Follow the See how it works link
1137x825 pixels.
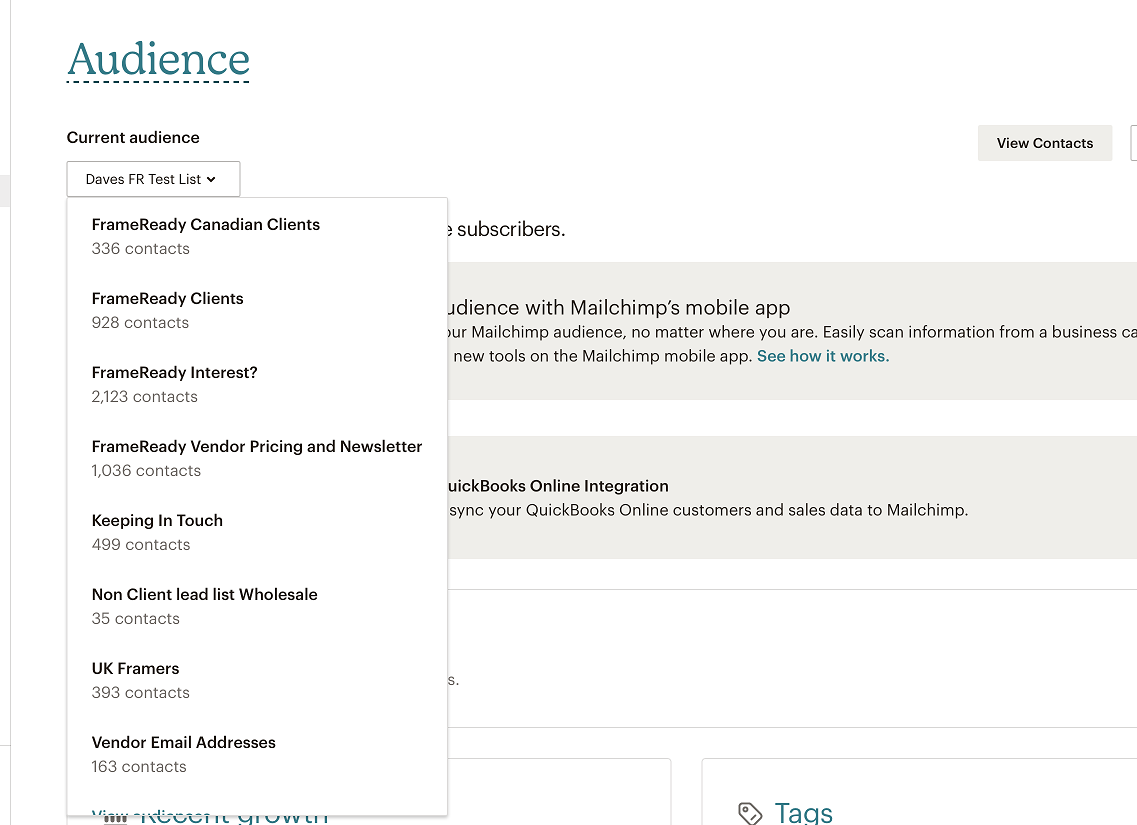(x=822, y=356)
